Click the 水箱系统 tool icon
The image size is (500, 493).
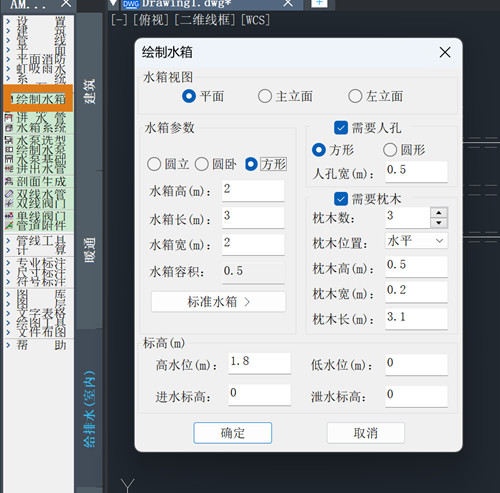click(9, 128)
